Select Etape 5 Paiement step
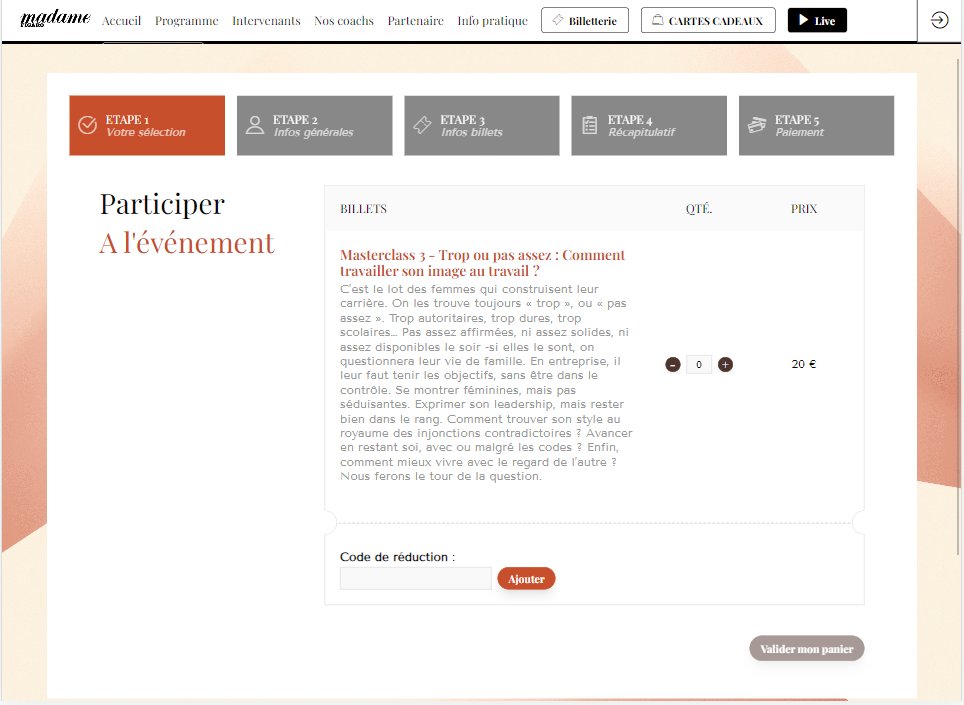Viewport: 964px width, 705px height. click(816, 125)
